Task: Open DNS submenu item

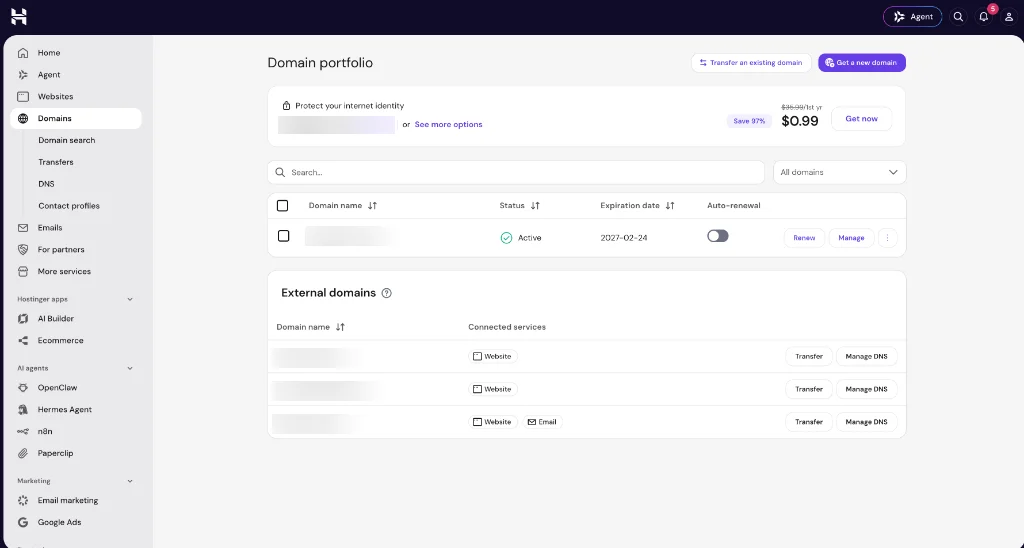Action: 46,184
